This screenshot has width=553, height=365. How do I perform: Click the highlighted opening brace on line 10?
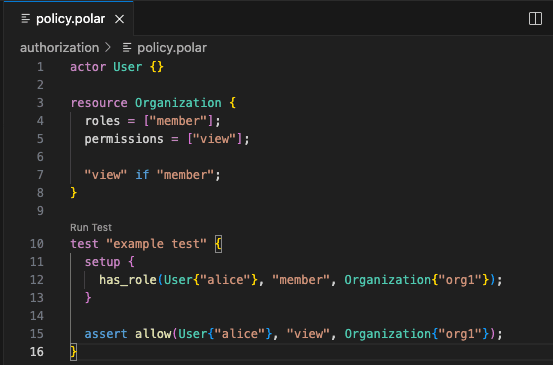tap(218, 244)
